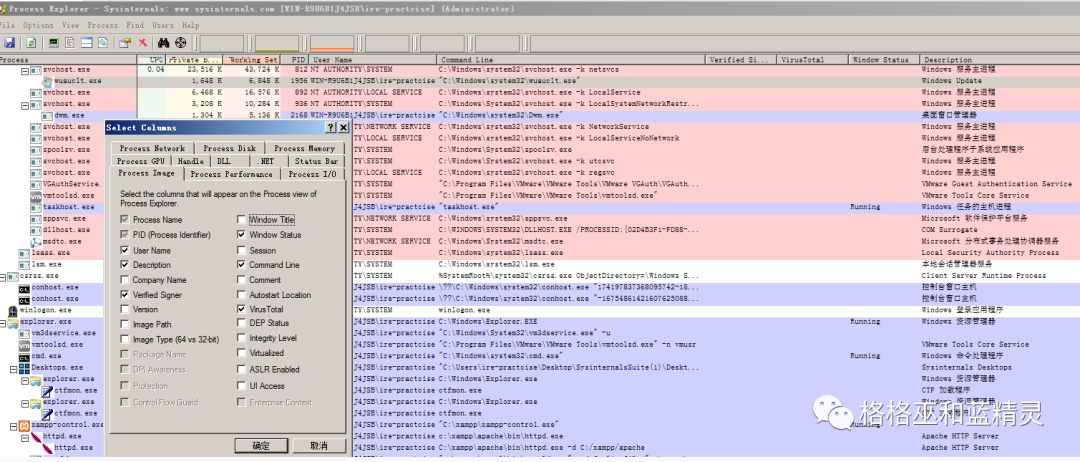Image resolution: width=1080 pixels, height=462 pixels.
Task: Uncheck the Window Status checkbox
Action: (241, 235)
